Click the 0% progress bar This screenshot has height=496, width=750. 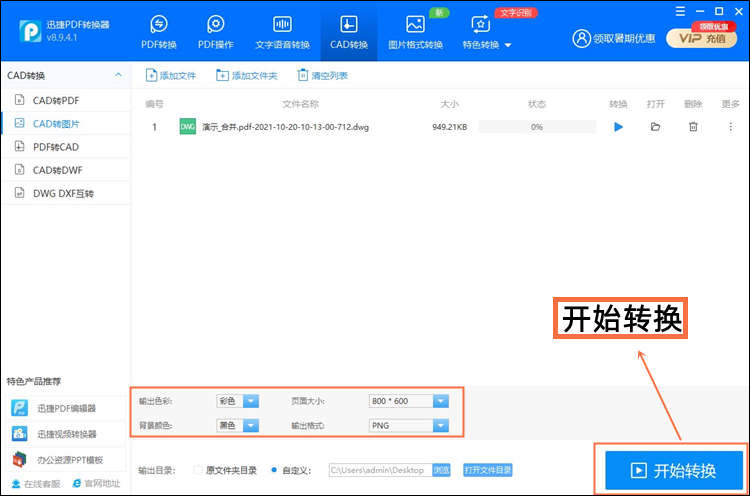pyautogui.click(x=537, y=127)
